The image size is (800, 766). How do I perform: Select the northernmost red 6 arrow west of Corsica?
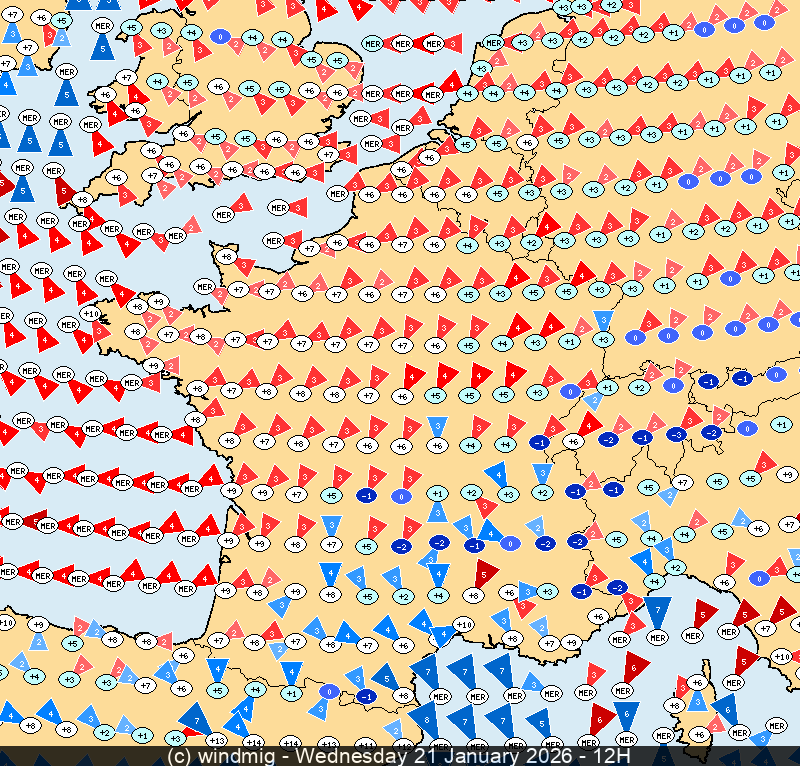(636, 666)
